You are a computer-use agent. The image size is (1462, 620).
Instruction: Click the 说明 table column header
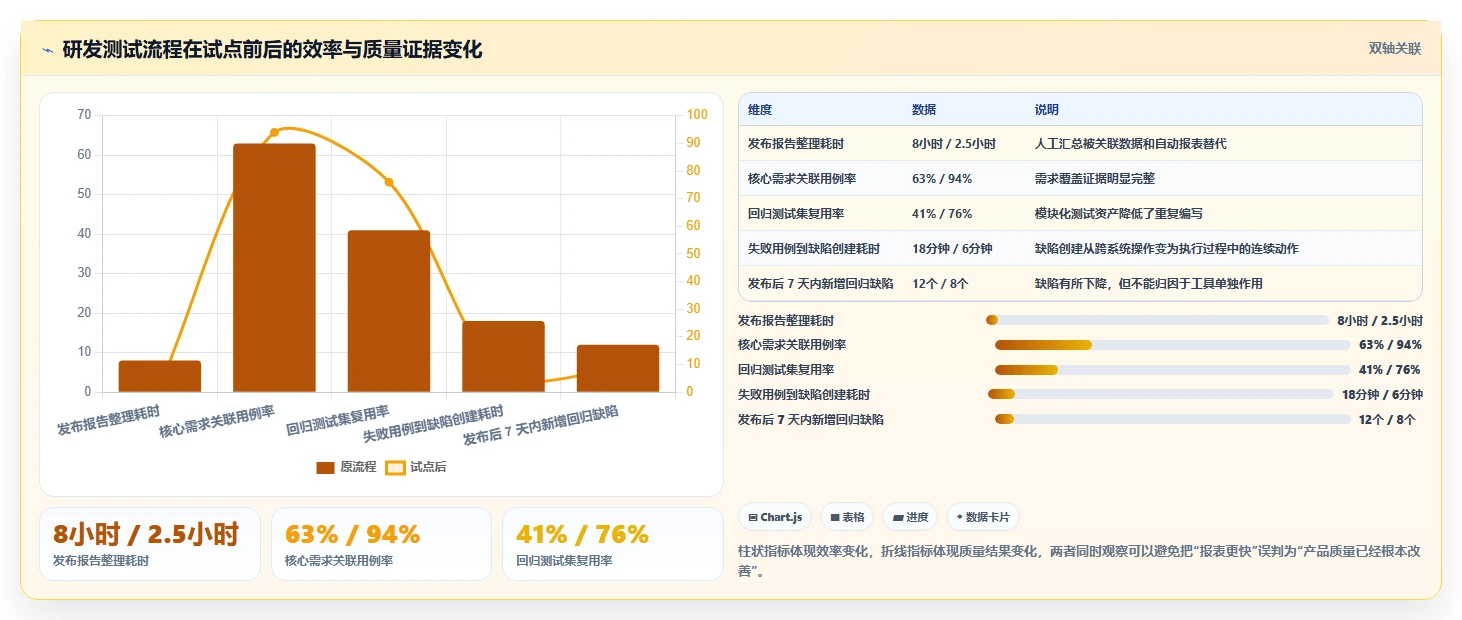(x=1047, y=110)
